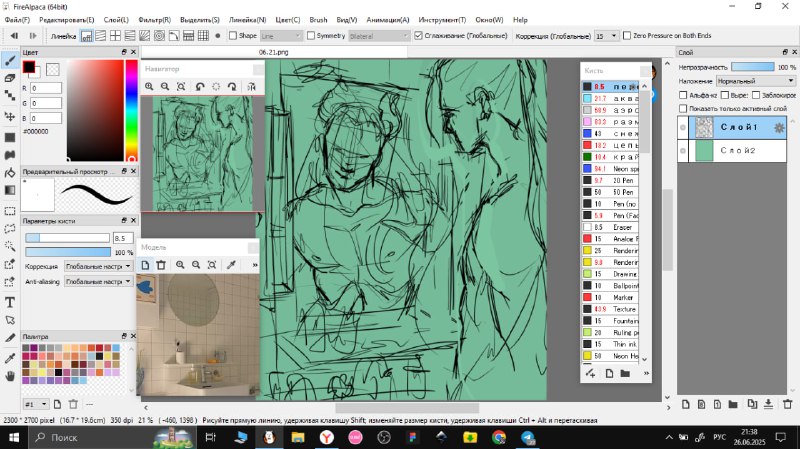This screenshot has width=800, height=449.
Task: Expand the Anti-aliasing dropdown
Action: click(x=98, y=282)
